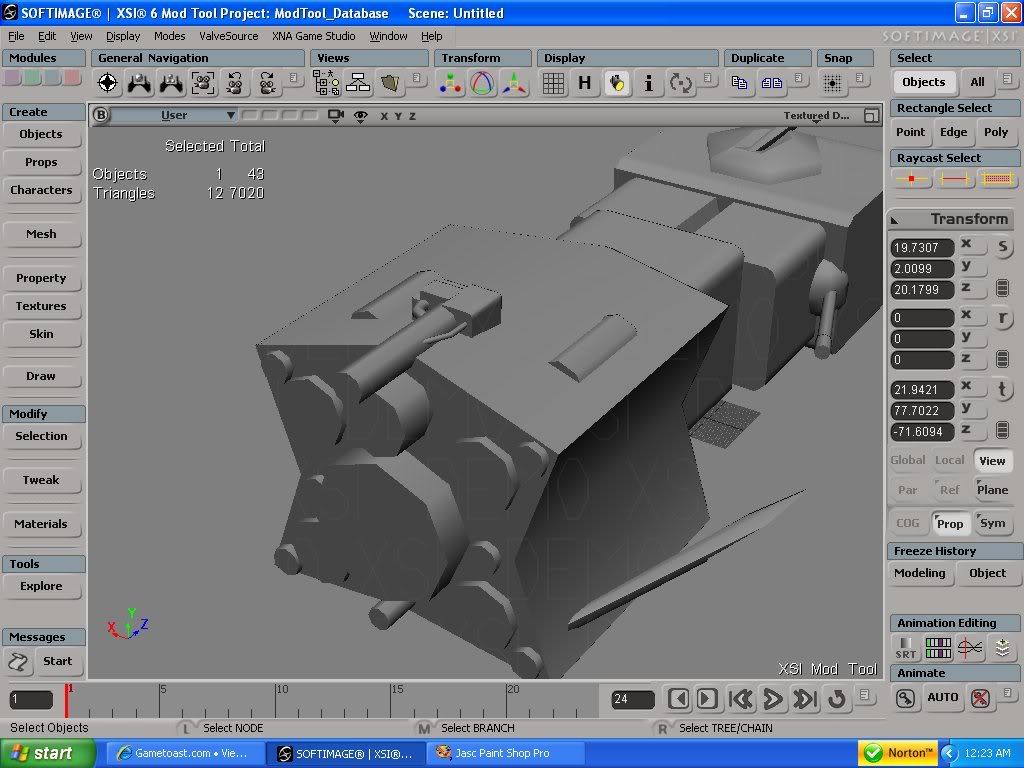Click the Mesh create button

(x=41, y=234)
